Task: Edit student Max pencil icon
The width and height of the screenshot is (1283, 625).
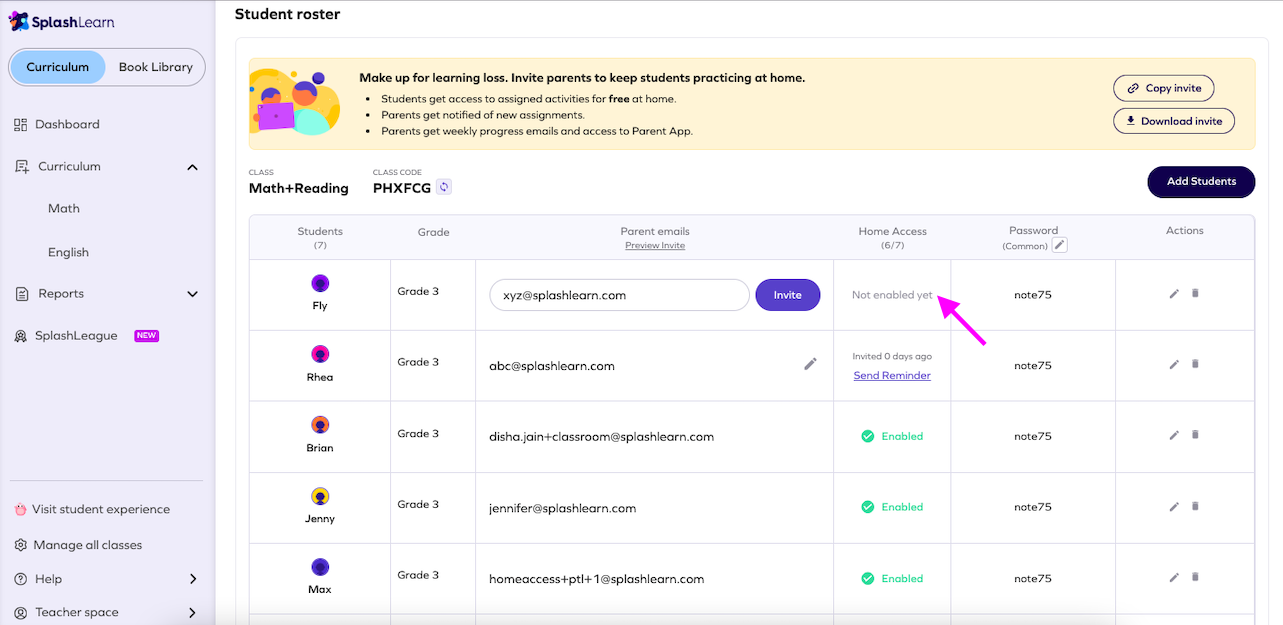Action: (1174, 577)
